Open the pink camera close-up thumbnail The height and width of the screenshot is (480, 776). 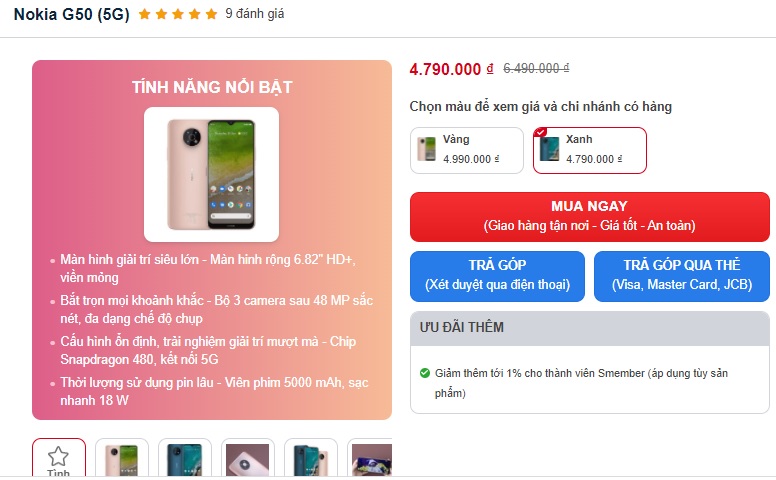248,459
